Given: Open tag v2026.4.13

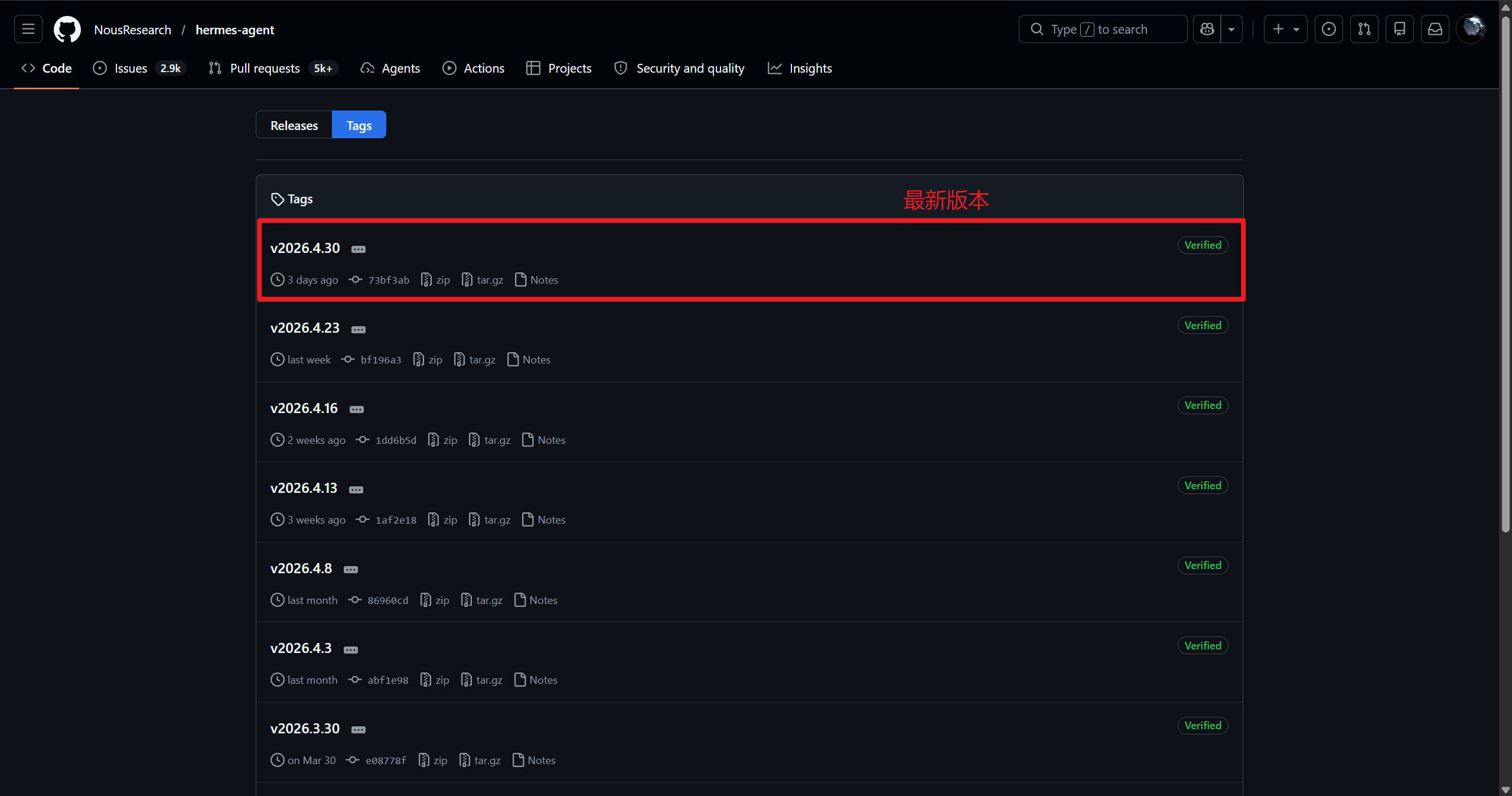Looking at the screenshot, I should coord(304,488).
